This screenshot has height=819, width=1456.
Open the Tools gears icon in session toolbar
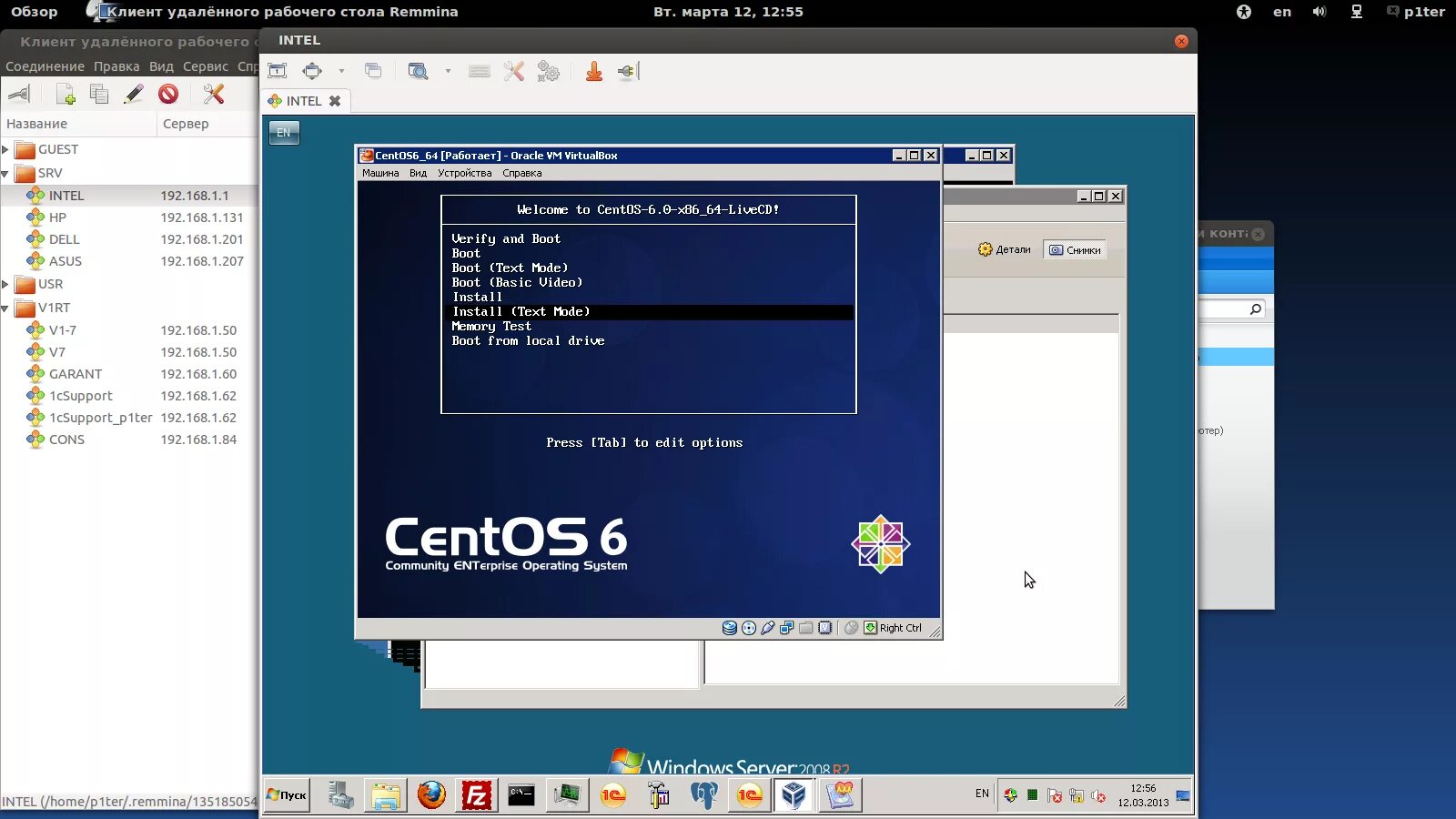pyautogui.click(x=549, y=71)
